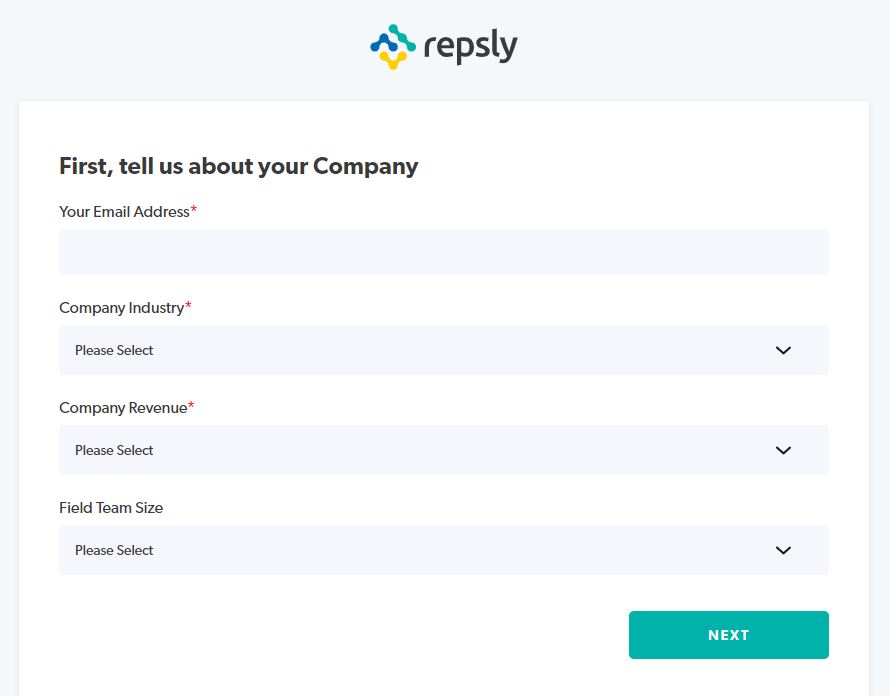Click 'Please Select' under Company Revenue
The image size is (890, 696).
114,450
